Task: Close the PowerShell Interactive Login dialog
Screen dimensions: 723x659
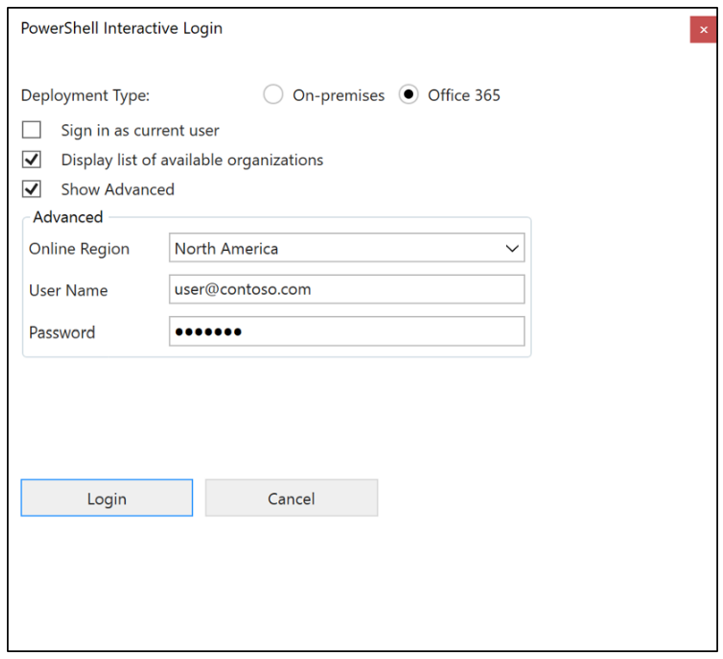Action: [x=703, y=30]
